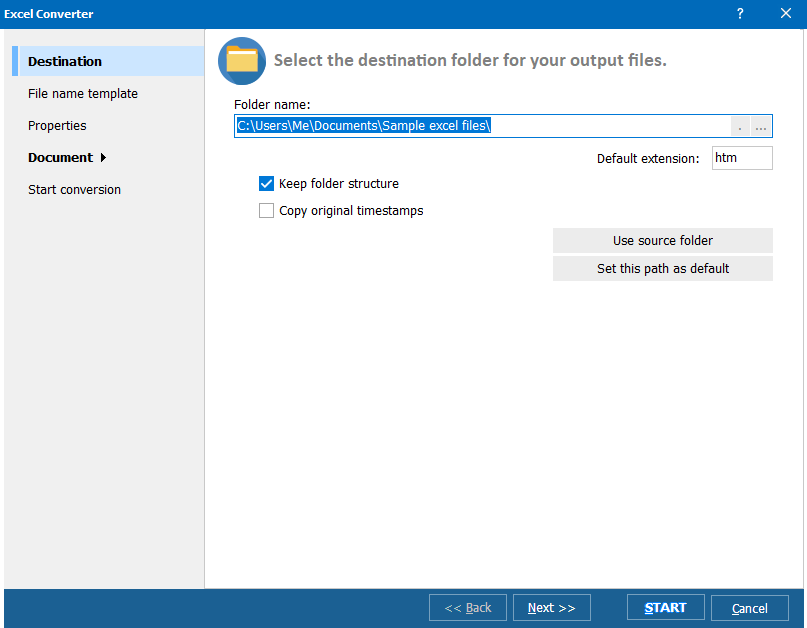Click the yellow folder icon in the header
Screen dimensions: 807x628
tap(241, 60)
